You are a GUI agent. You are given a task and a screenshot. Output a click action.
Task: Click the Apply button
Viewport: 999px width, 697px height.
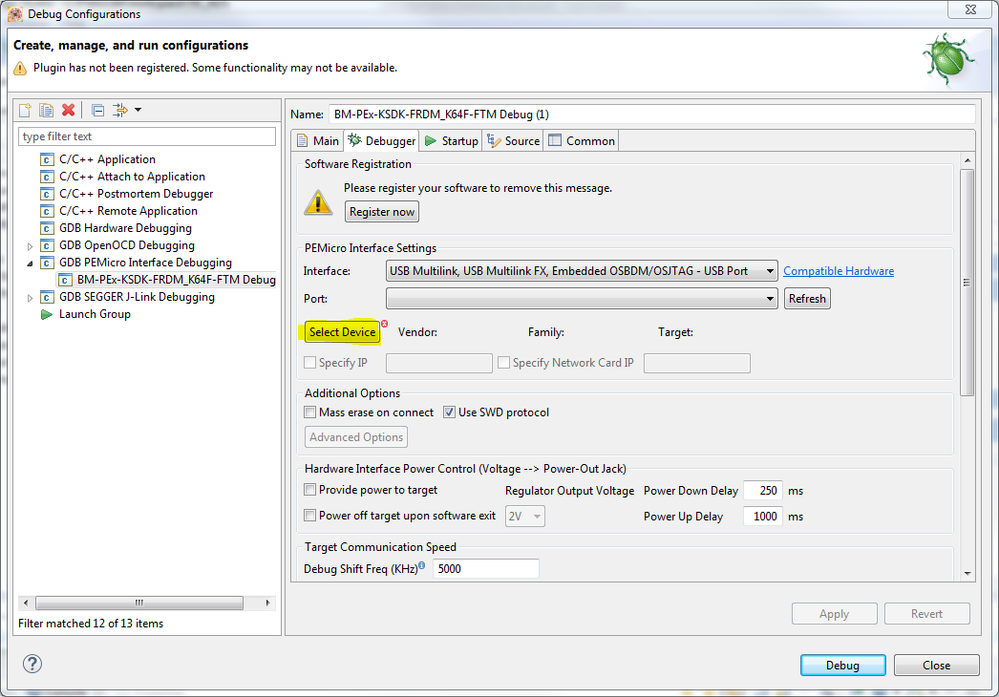point(834,614)
